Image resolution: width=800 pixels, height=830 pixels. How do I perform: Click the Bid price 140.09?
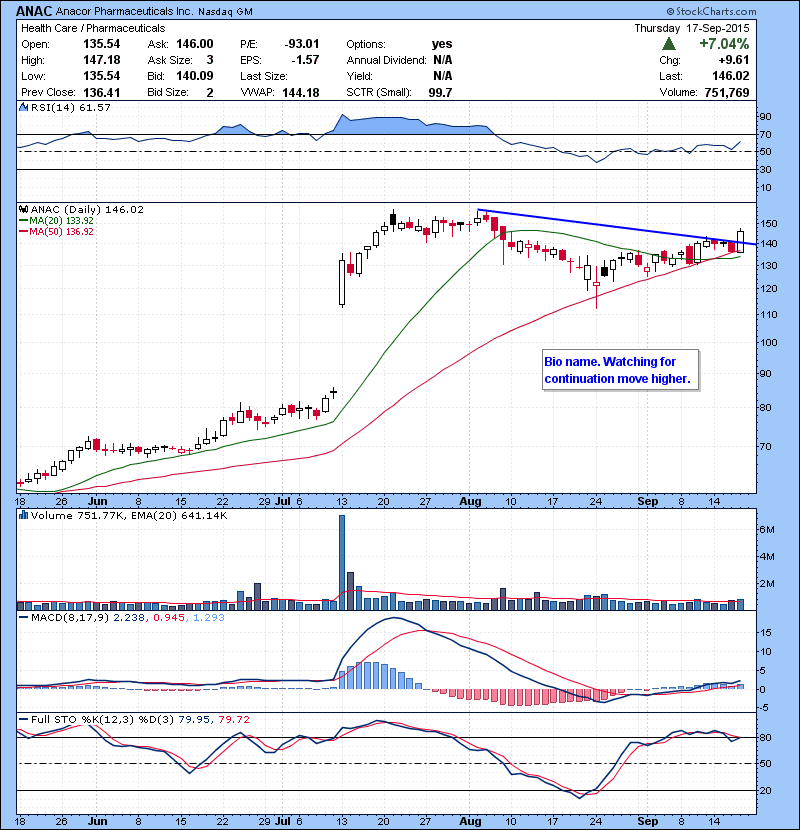click(195, 76)
